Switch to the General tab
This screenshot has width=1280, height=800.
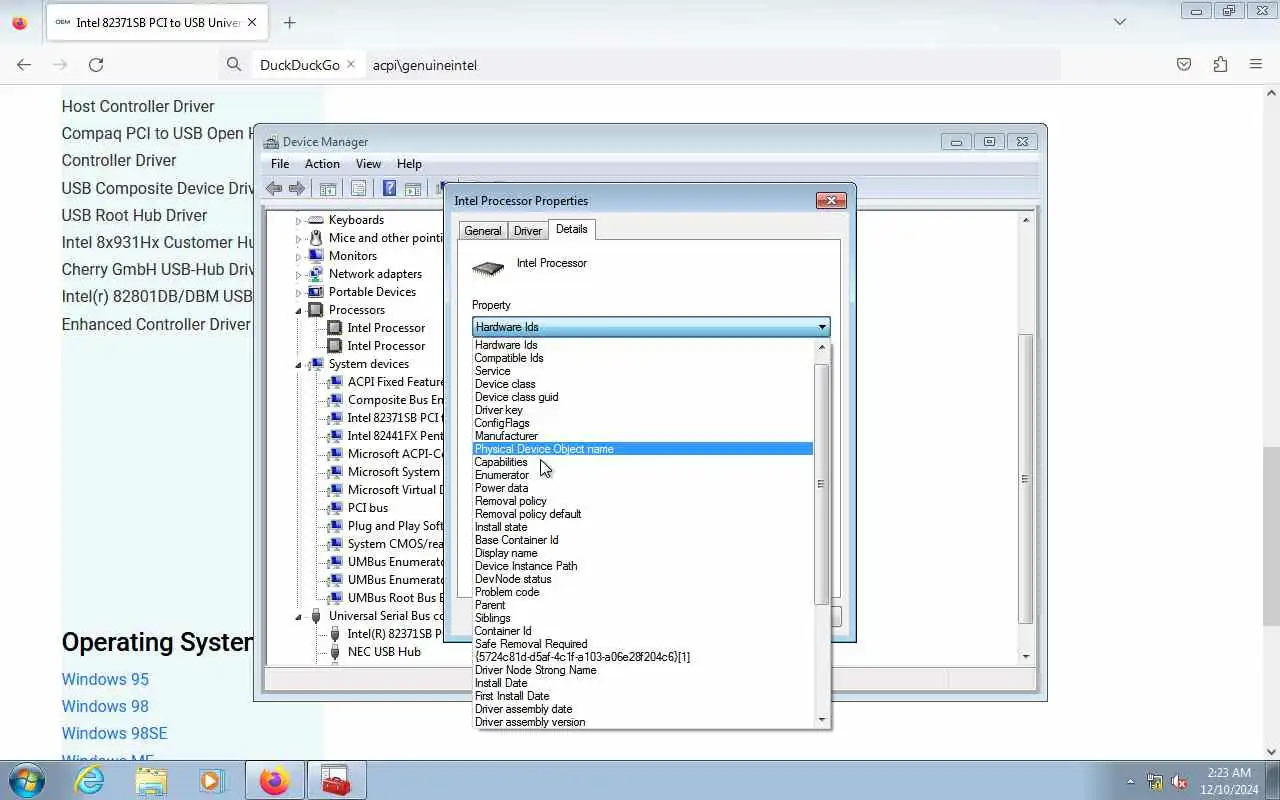tap(483, 231)
